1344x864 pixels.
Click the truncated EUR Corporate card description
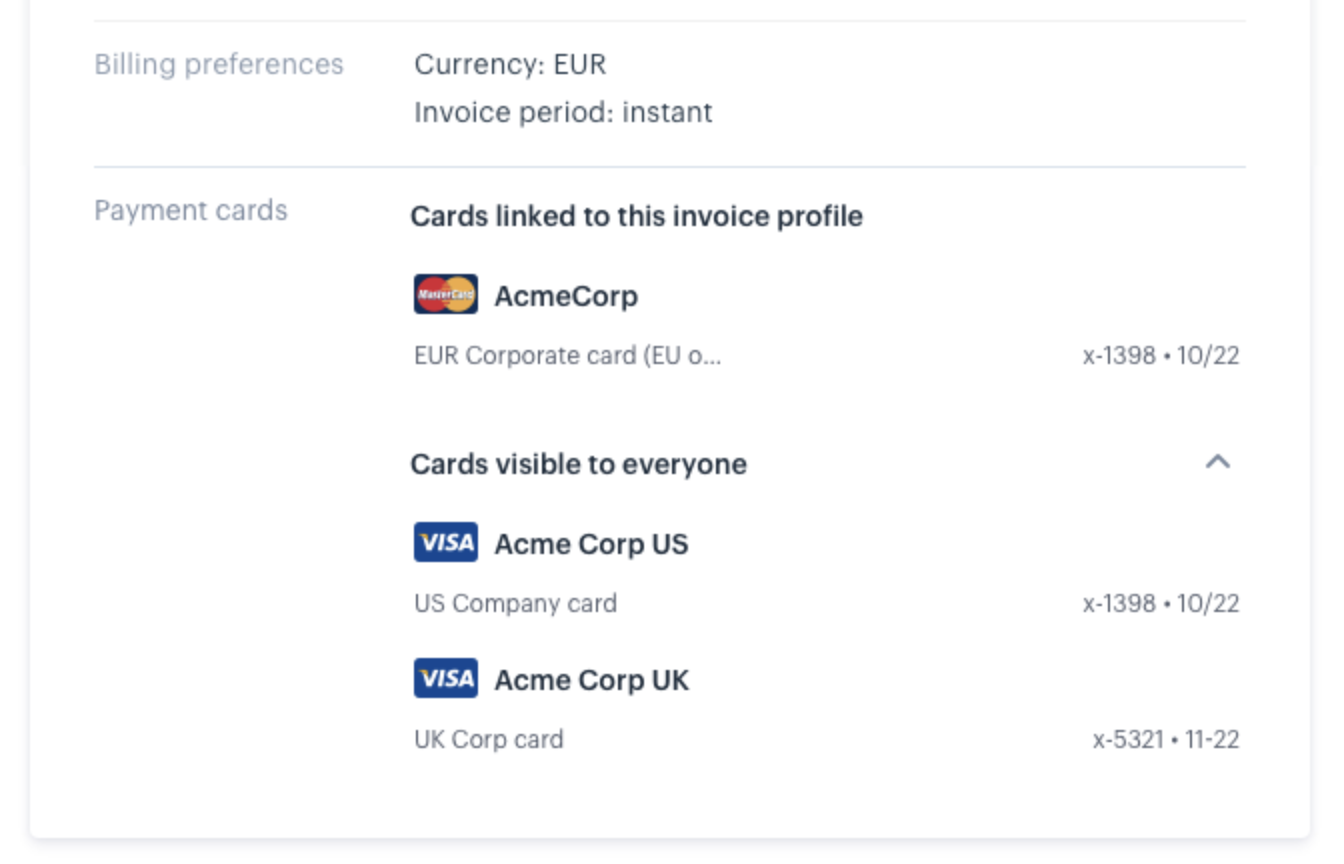(568, 356)
